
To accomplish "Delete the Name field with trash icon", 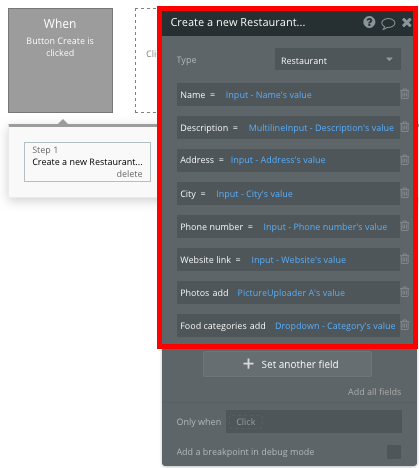I will tap(405, 94).
